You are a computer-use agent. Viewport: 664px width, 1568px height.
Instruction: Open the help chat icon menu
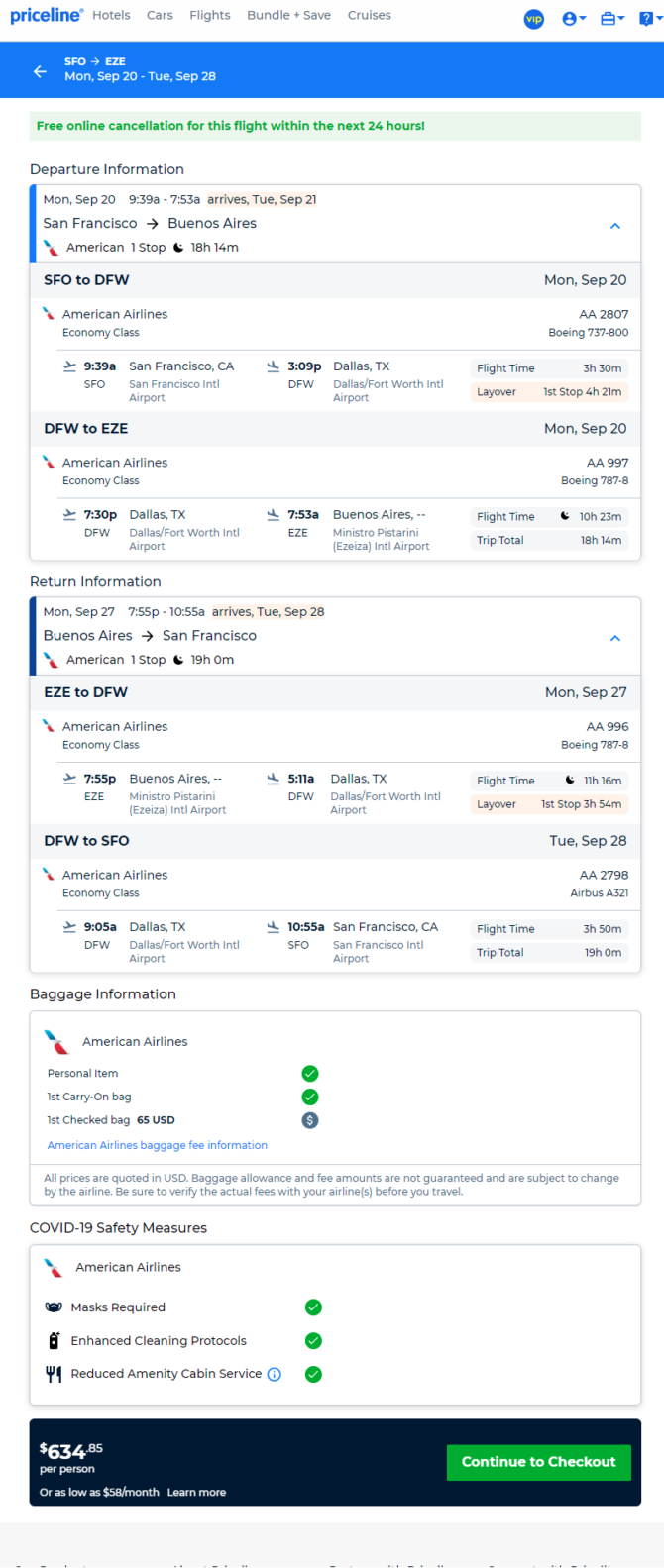(648, 19)
